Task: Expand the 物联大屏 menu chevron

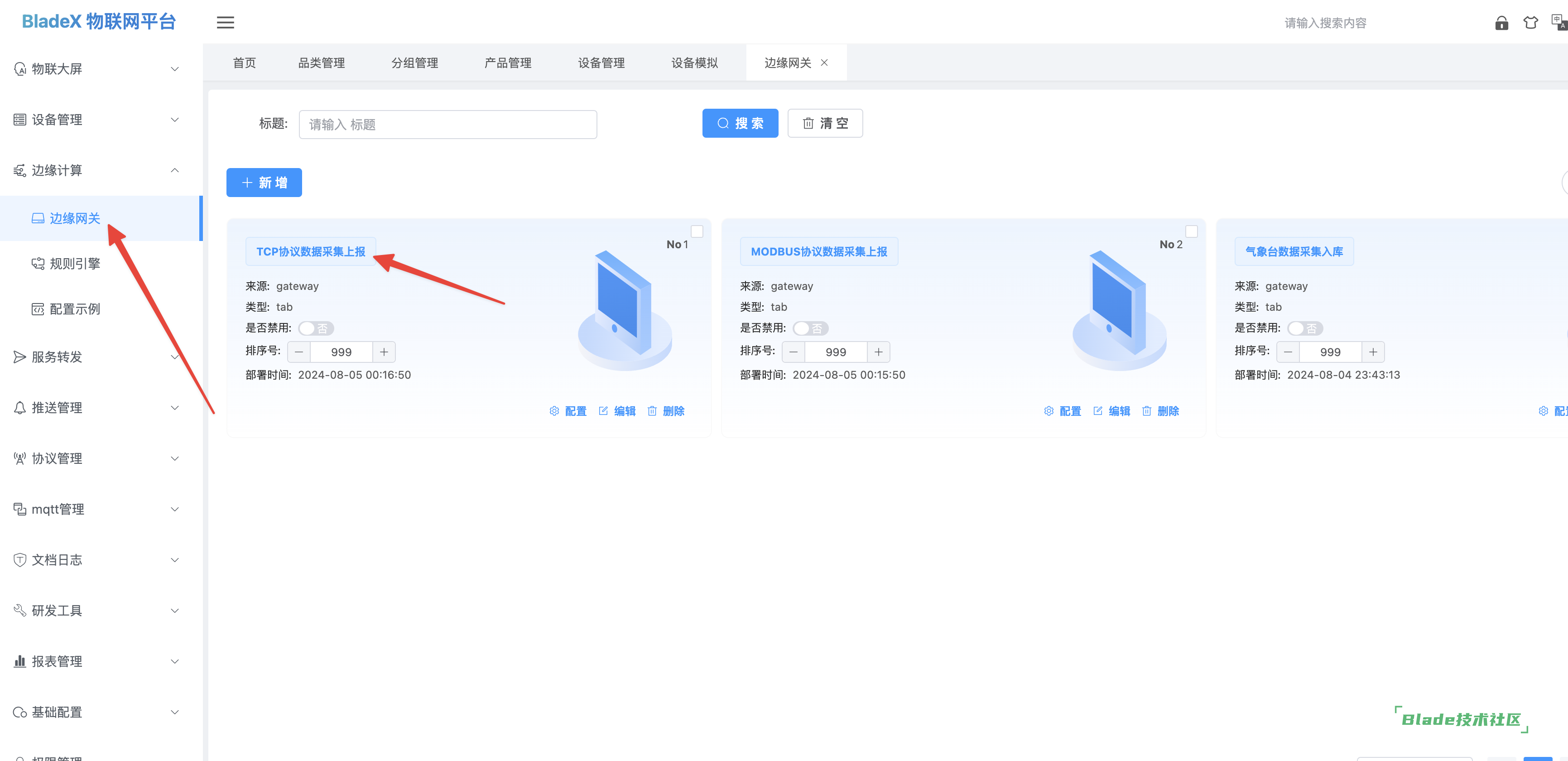Action: [175, 69]
